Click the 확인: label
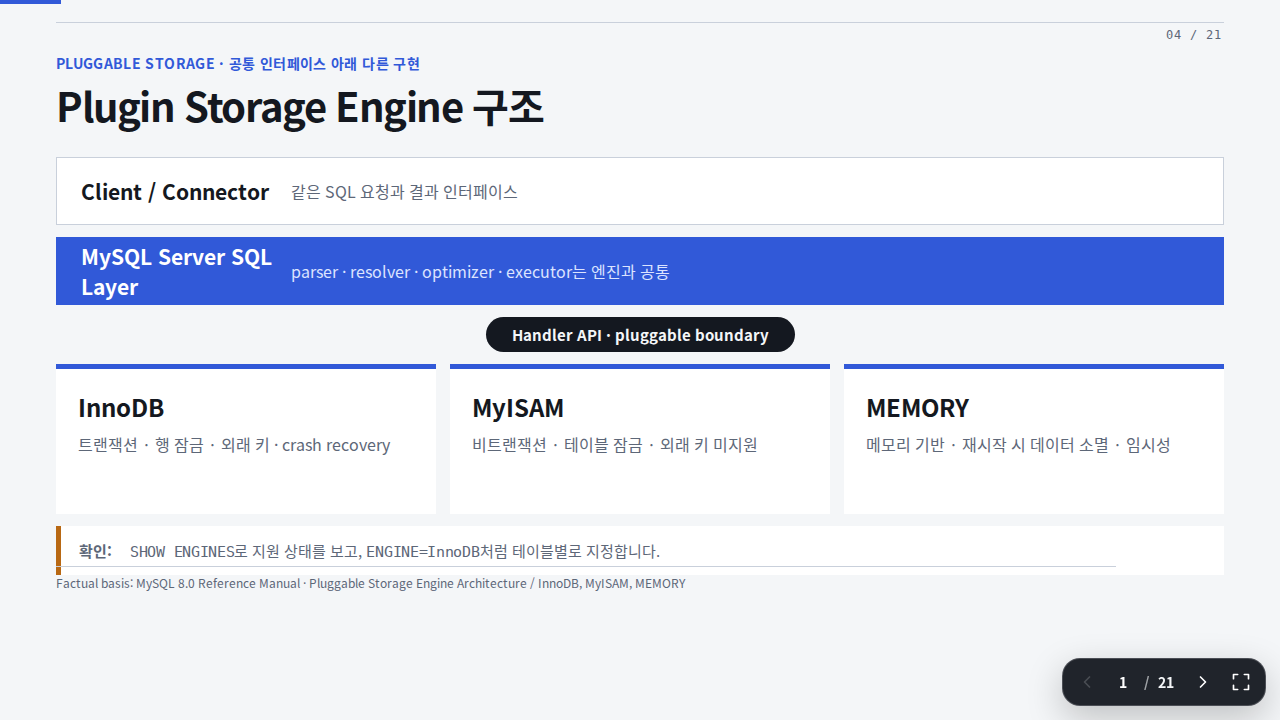1280x720 pixels. (x=95, y=551)
